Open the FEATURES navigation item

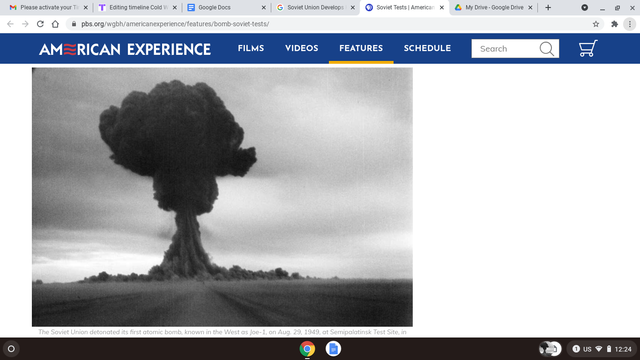pos(361,48)
